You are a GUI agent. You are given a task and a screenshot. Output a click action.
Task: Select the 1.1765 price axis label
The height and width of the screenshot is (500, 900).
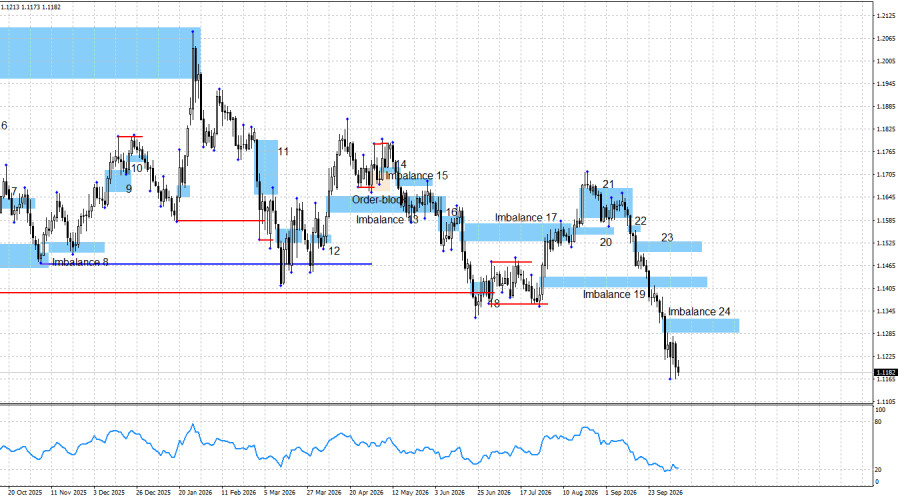click(x=886, y=152)
